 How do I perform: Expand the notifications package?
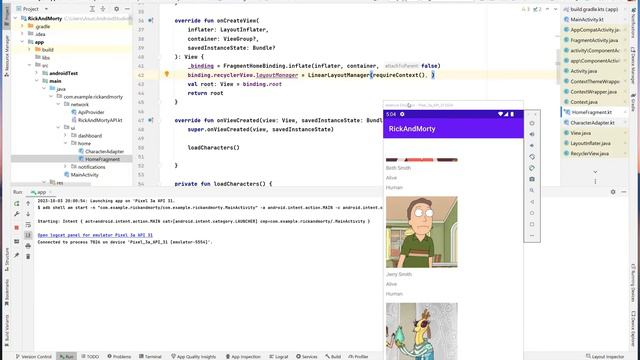point(65,167)
